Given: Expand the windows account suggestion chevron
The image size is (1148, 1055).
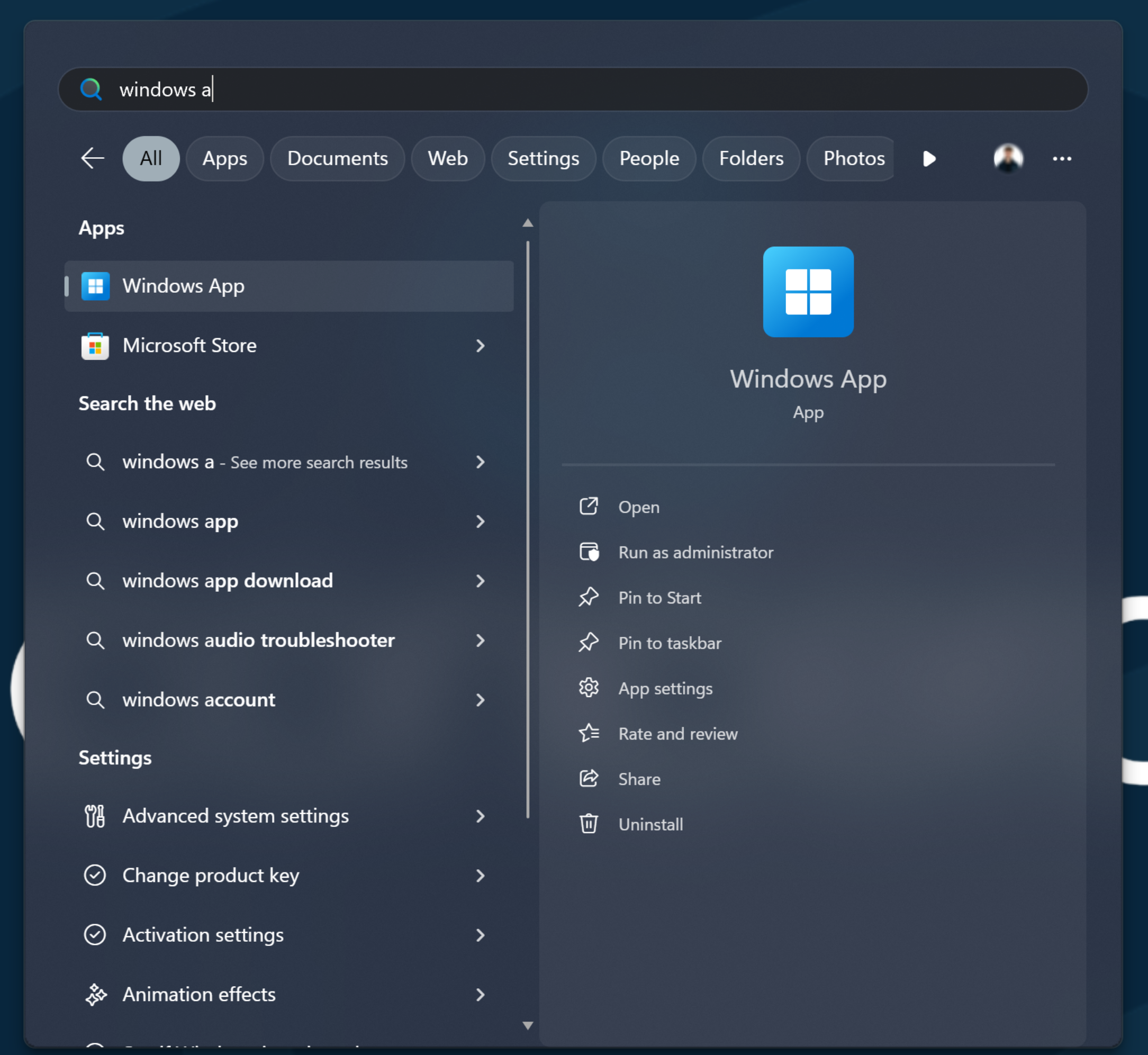Looking at the screenshot, I should (x=480, y=700).
